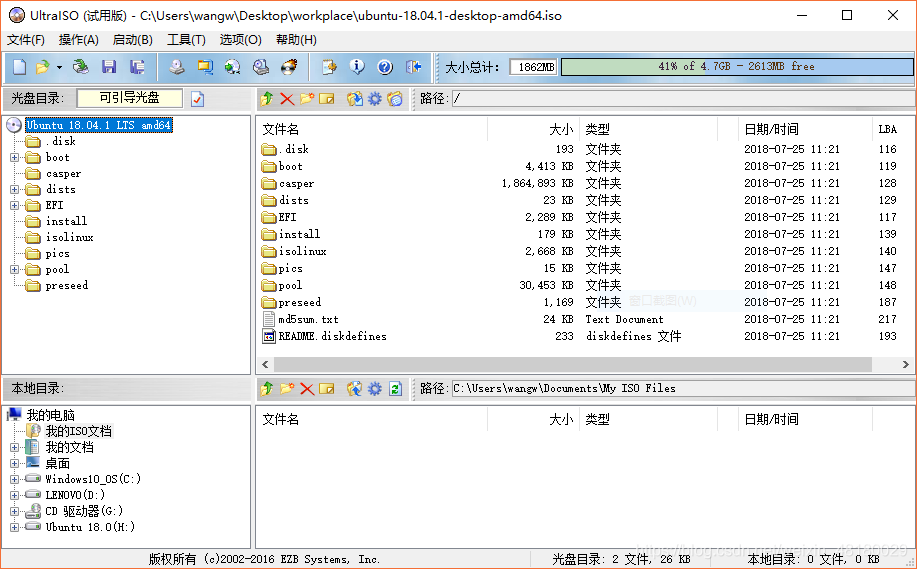This screenshot has height=569, width=917.
Task: Click gear settings icon in local toolbar
Action: [x=375, y=388]
